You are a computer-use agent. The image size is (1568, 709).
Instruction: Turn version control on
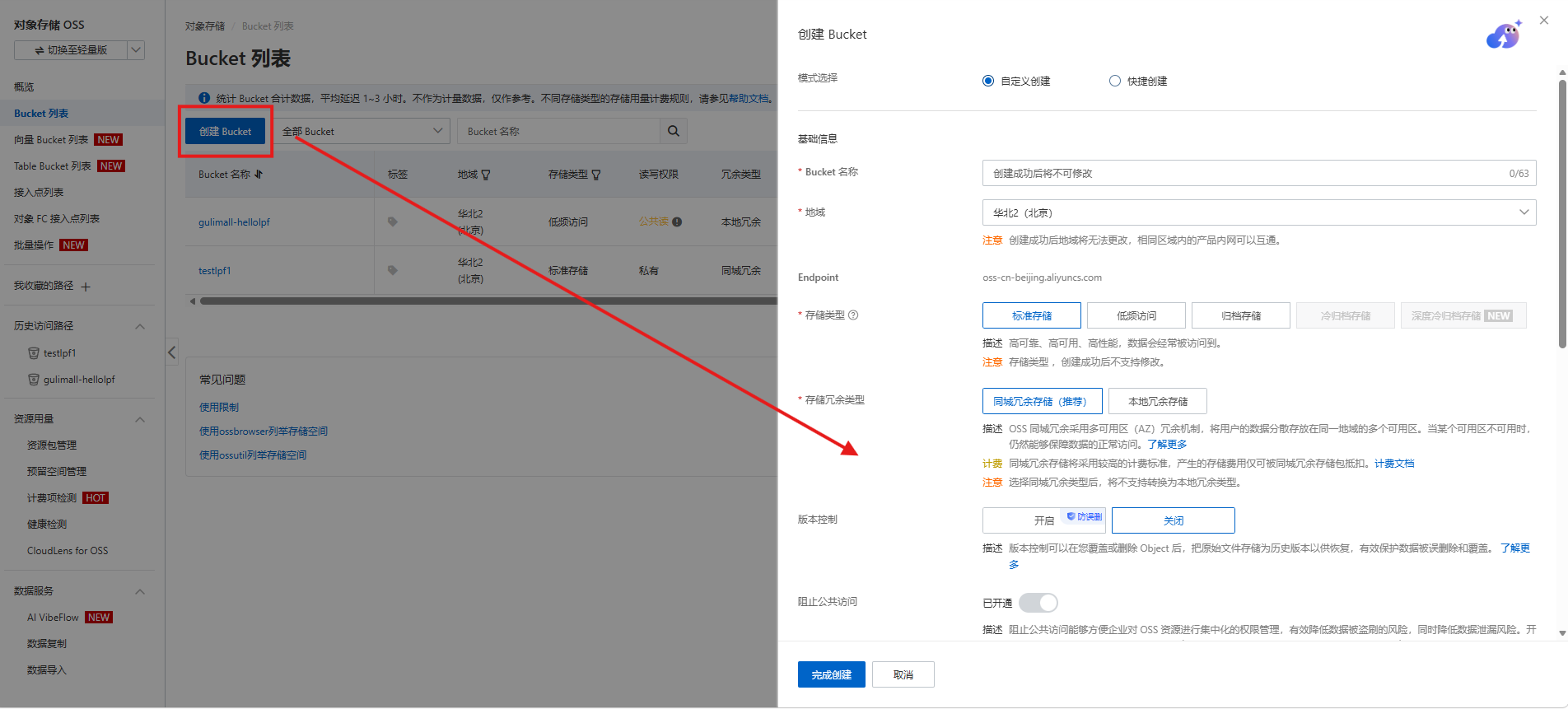(1044, 520)
